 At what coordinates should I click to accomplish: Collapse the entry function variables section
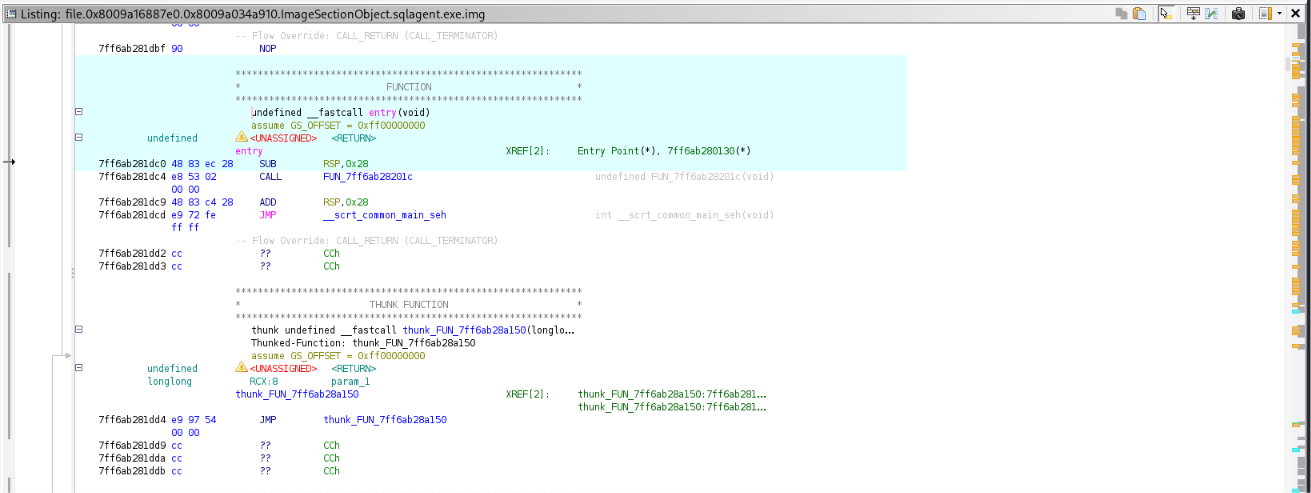(79, 138)
